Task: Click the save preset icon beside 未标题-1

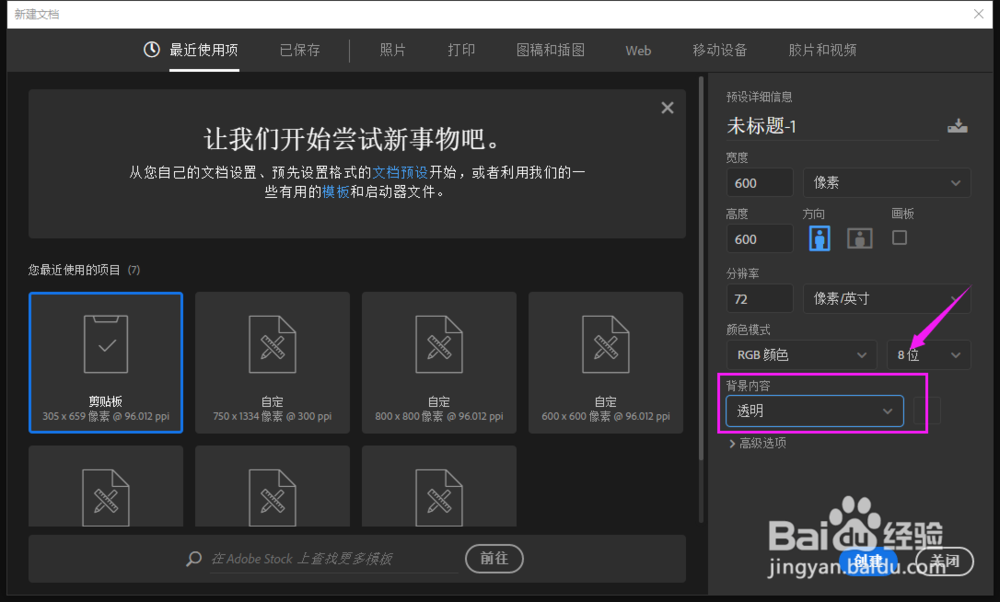Action: pos(958,127)
